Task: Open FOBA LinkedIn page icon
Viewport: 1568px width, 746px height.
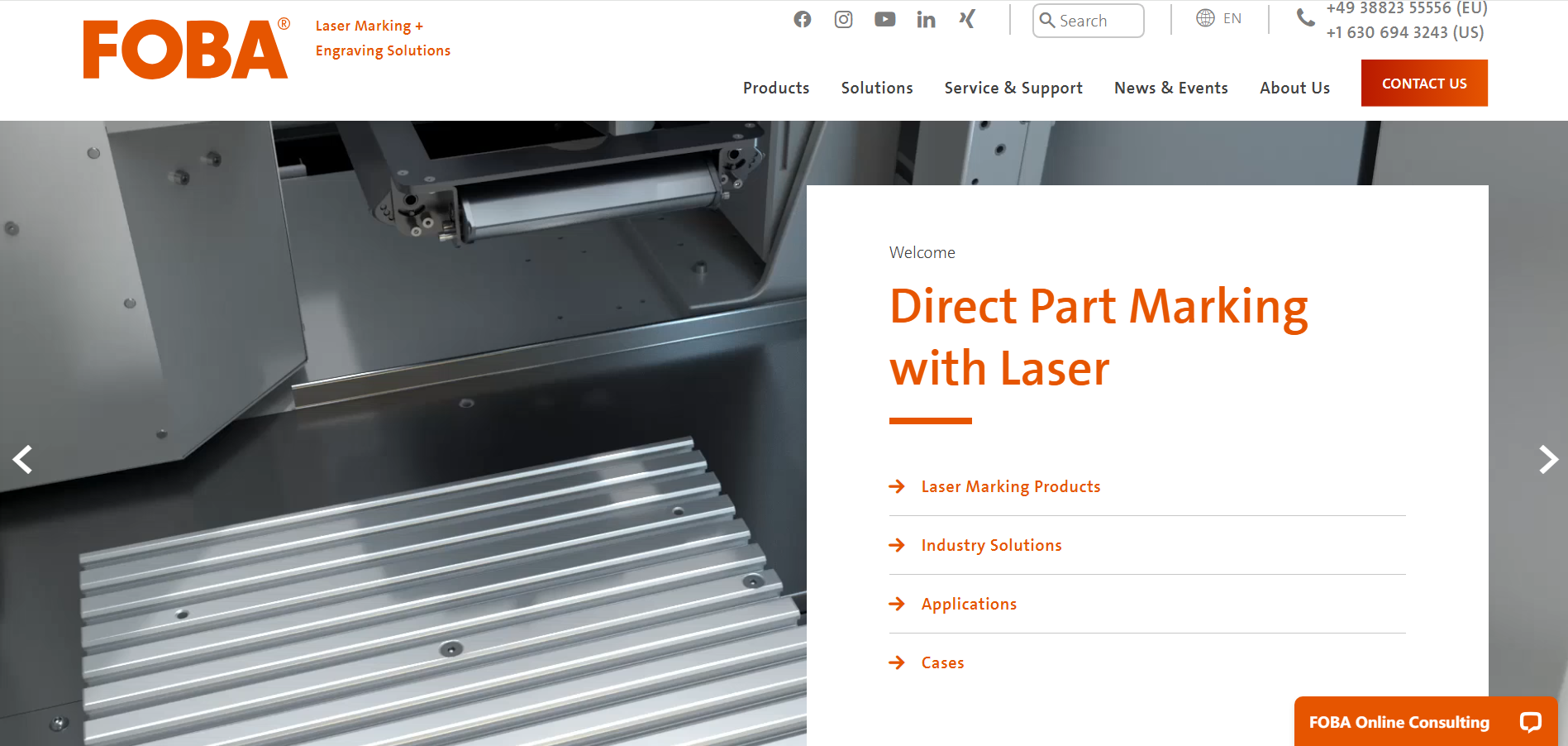Action: point(926,19)
